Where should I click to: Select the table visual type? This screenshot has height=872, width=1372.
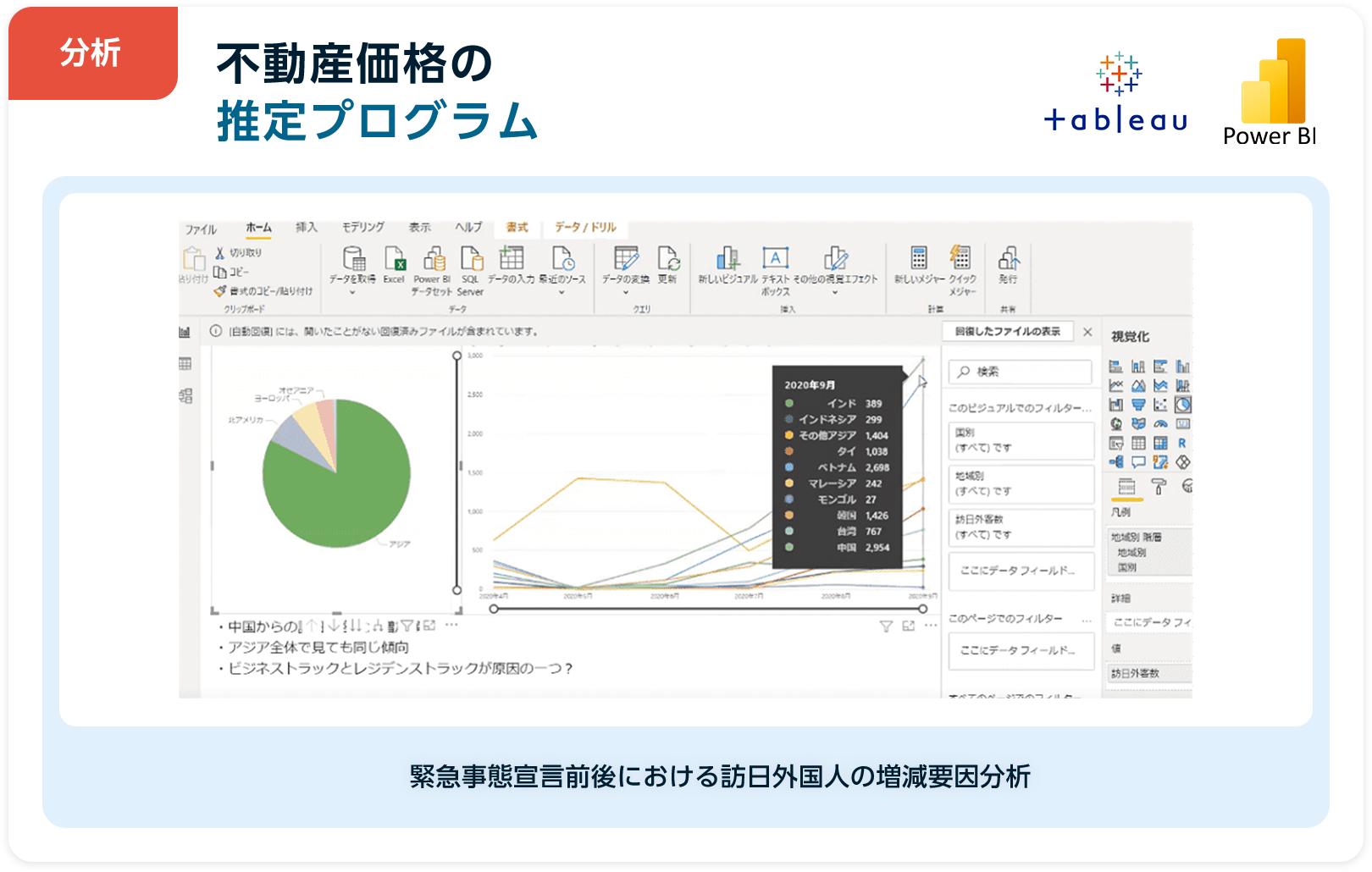pyautogui.click(x=1138, y=443)
